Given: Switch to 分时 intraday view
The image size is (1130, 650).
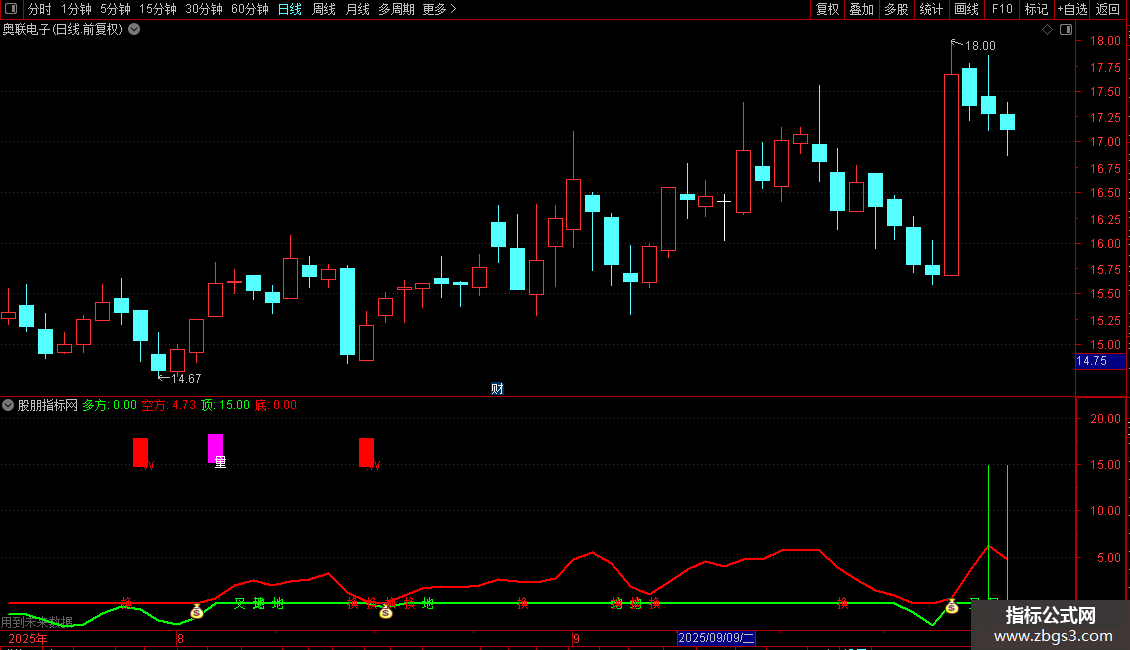Looking at the screenshot, I should coord(40,9).
